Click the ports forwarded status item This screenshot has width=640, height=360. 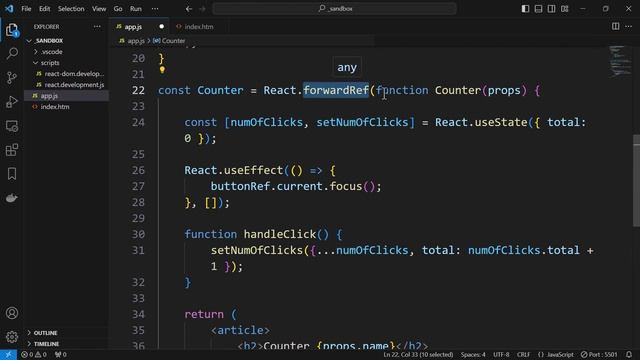(x=60, y=355)
